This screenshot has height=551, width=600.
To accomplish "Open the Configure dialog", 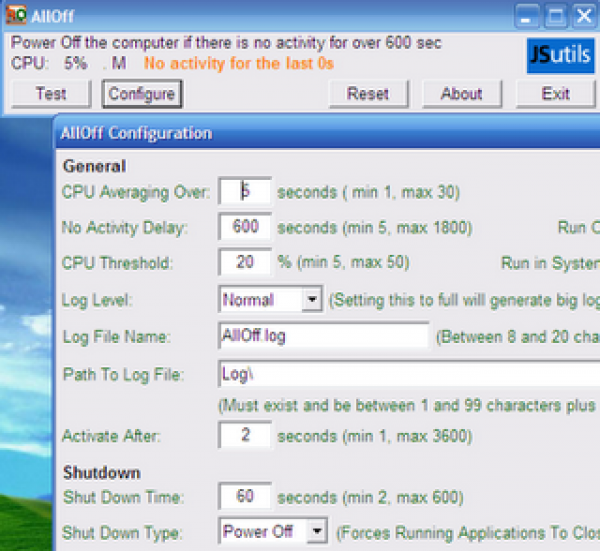I will (x=142, y=94).
